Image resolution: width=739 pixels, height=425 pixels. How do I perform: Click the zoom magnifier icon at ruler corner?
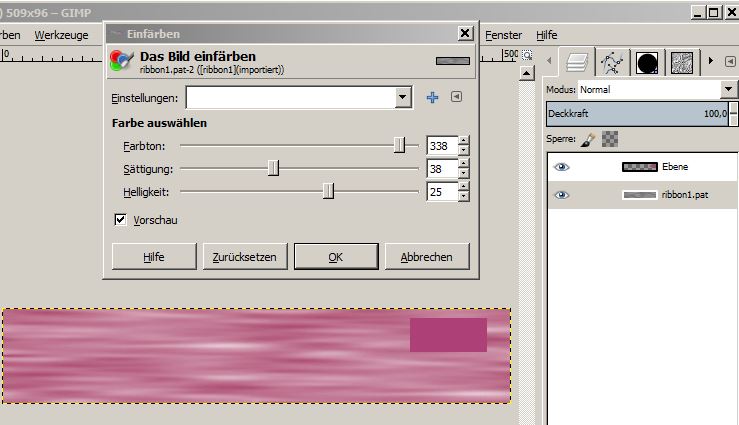(x=527, y=55)
